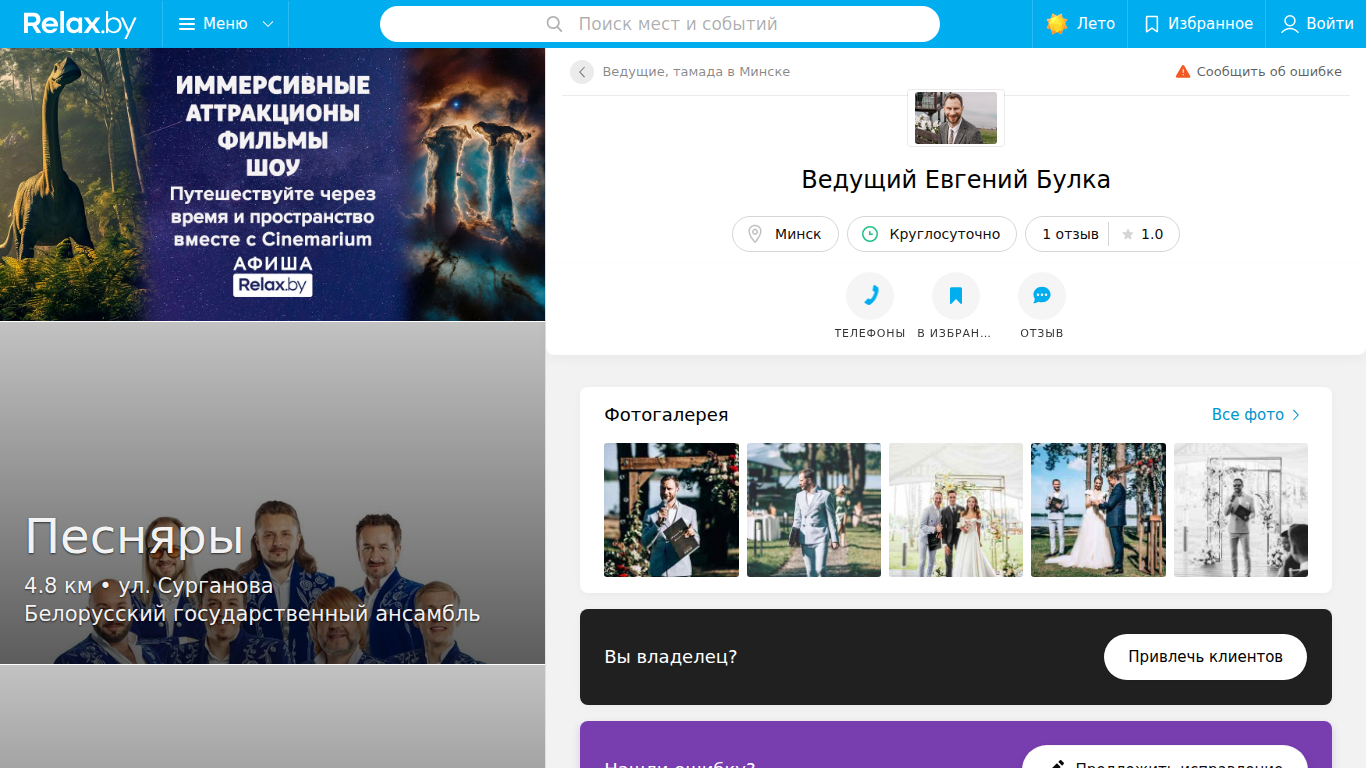Click Привлечь клиентов button
The height and width of the screenshot is (768, 1366).
click(1205, 657)
